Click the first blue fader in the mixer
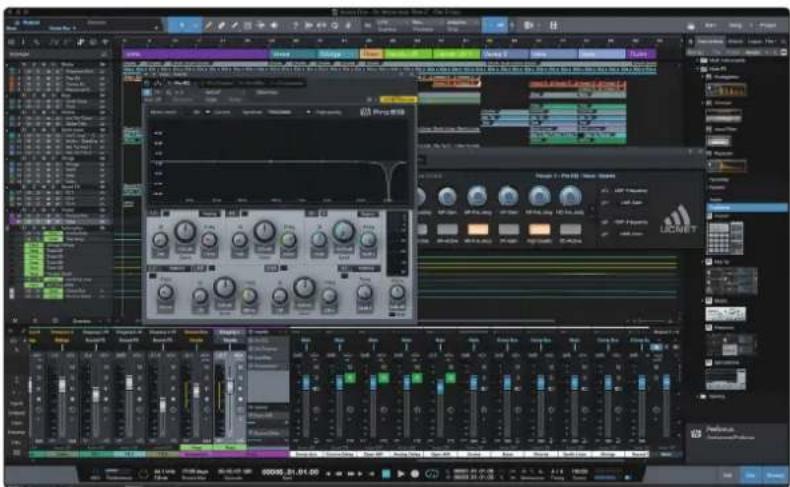Viewport: 790px width, 487px height. click(306, 383)
